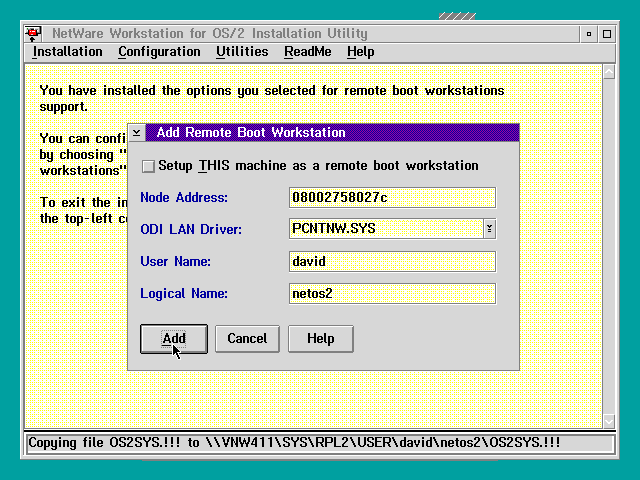Click the Cancel button
640x480 pixels.
247,339
